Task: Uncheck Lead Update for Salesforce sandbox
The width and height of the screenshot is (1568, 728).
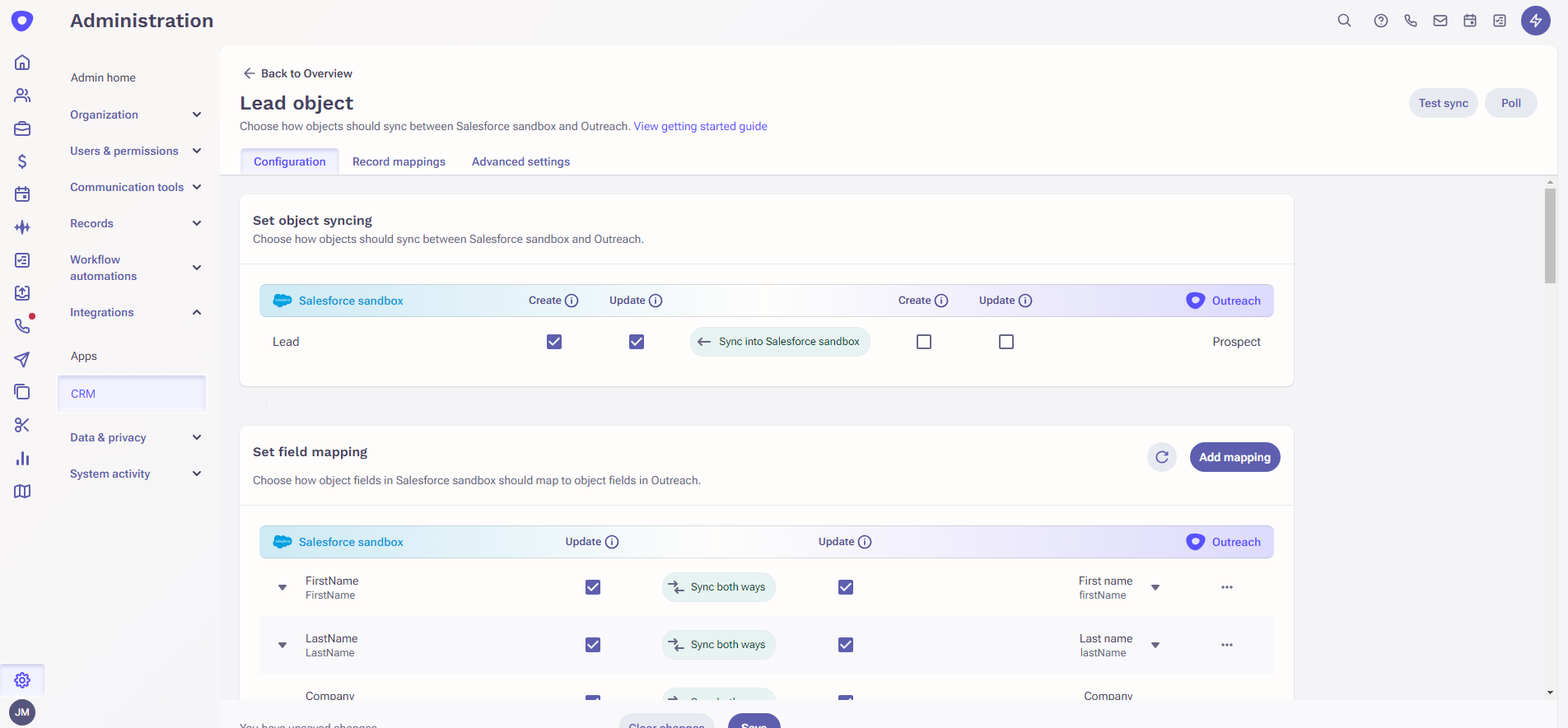Action: [x=637, y=342]
